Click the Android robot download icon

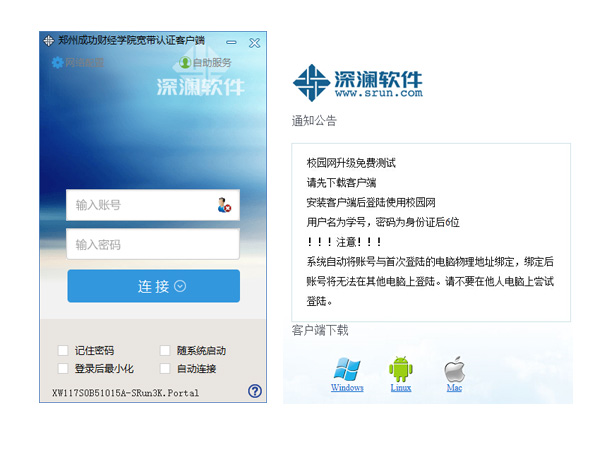pyautogui.click(x=401, y=369)
